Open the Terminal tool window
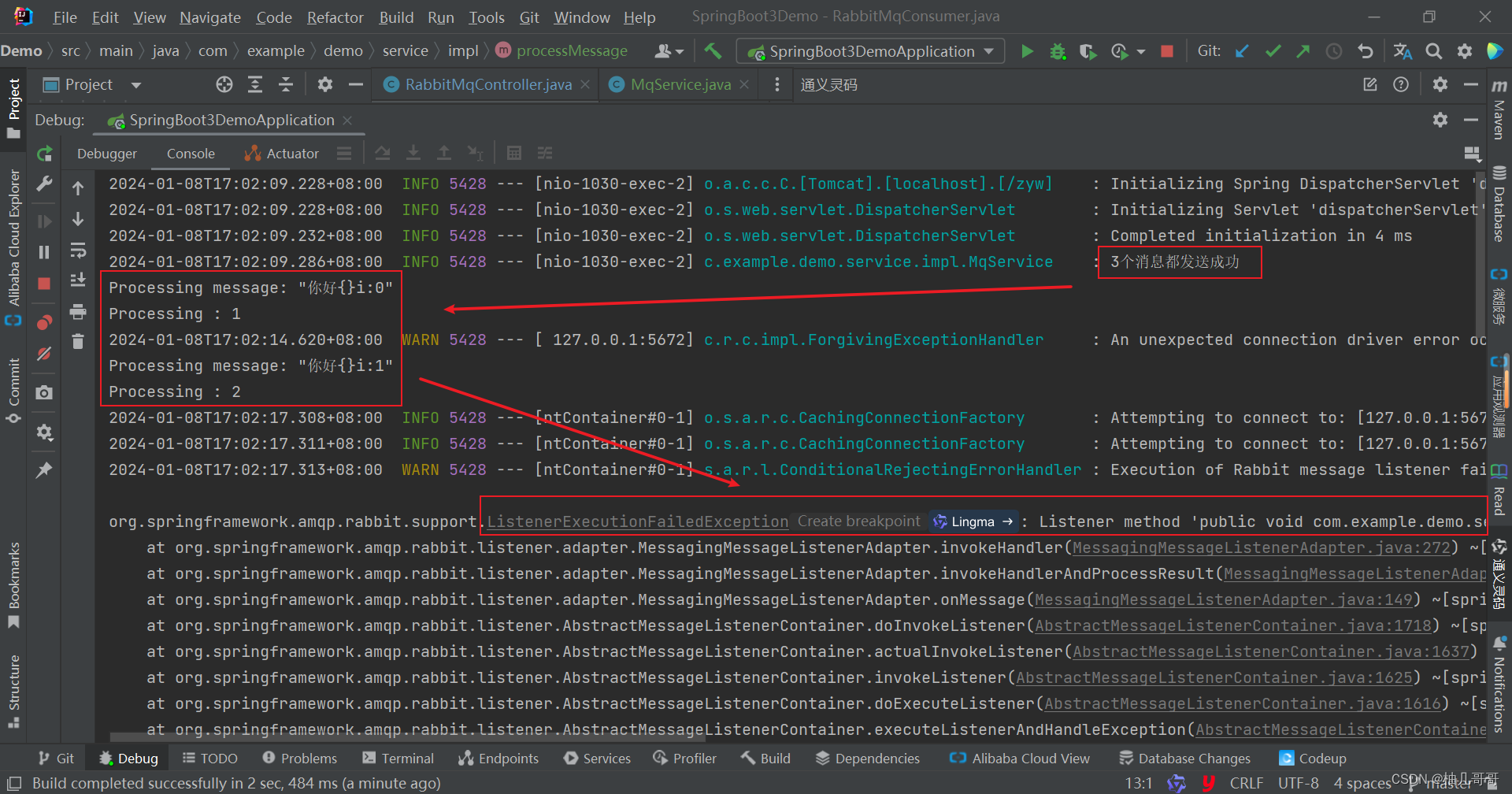The image size is (1512, 794). (398, 758)
